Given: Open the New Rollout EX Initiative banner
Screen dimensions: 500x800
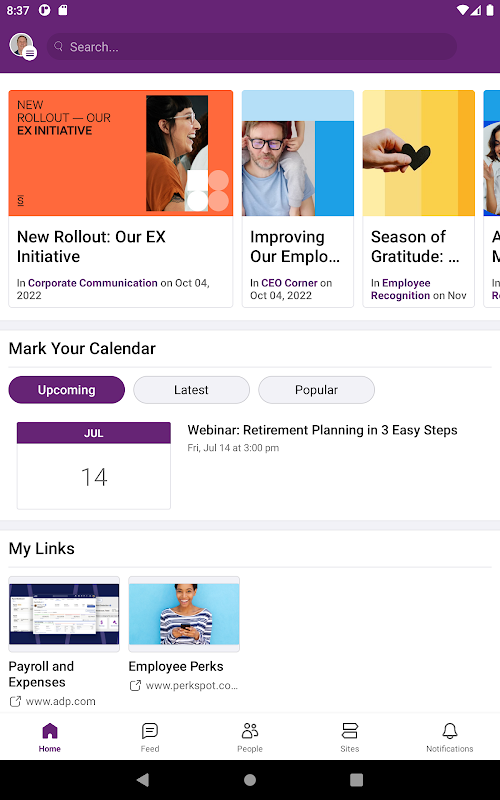Looking at the screenshot, I should (121, 153).
